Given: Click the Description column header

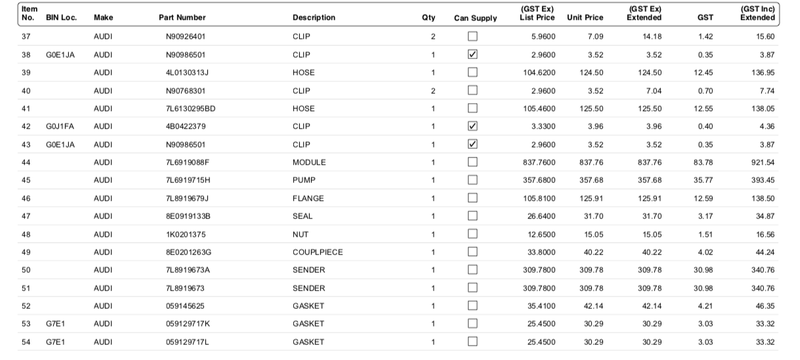Looking at the screenshot, I should tap(314, 17).
